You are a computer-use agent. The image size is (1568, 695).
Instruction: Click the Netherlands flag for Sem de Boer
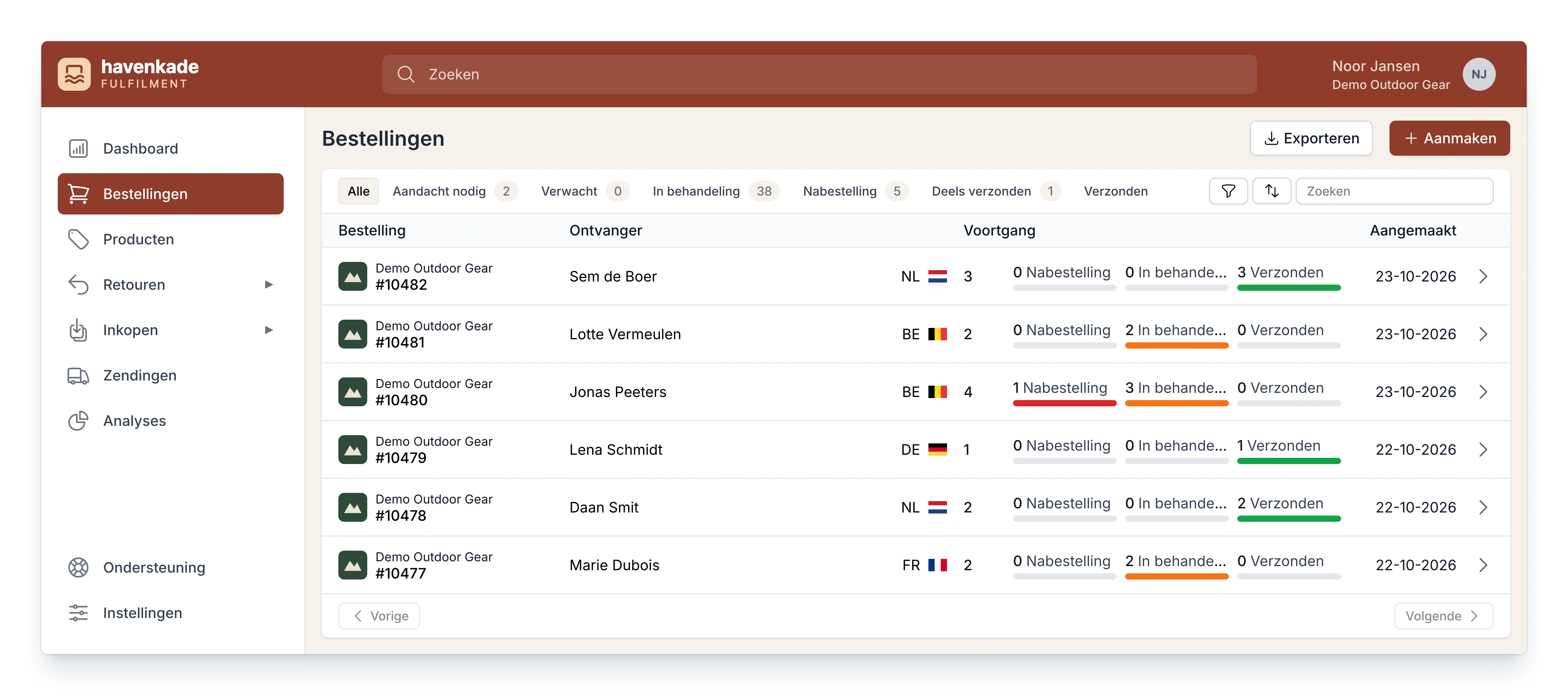click(937, 276)
